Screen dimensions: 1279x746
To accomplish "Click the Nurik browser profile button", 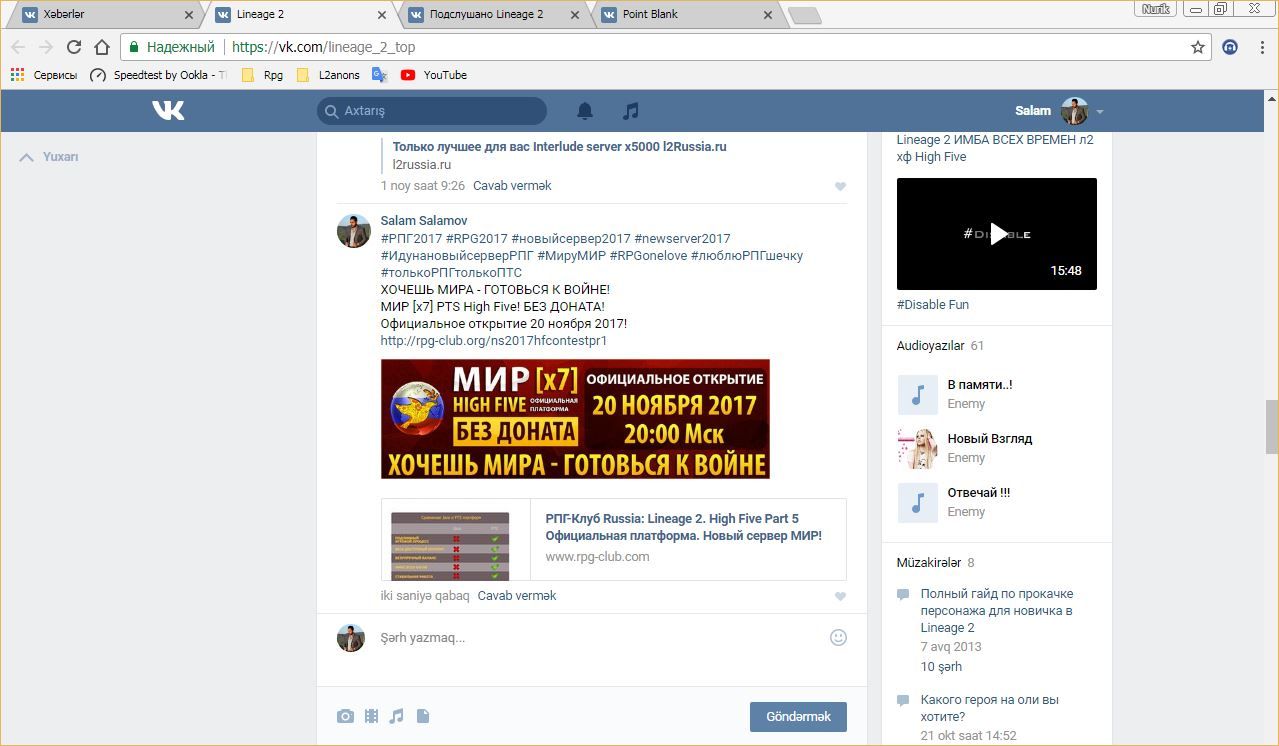I will (1155, 9).
